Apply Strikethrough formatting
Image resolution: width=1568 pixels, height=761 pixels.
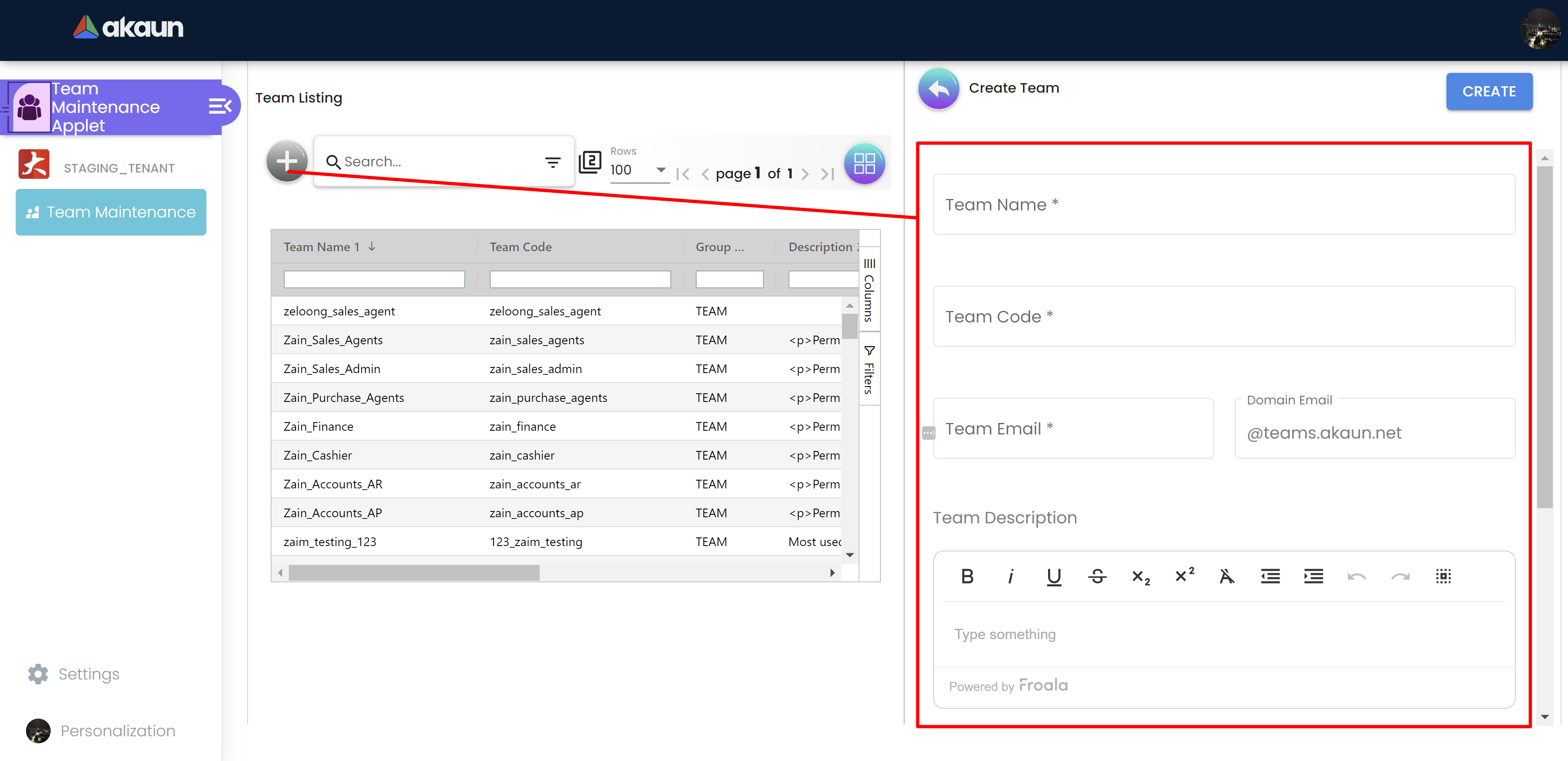click(1097, 576)
